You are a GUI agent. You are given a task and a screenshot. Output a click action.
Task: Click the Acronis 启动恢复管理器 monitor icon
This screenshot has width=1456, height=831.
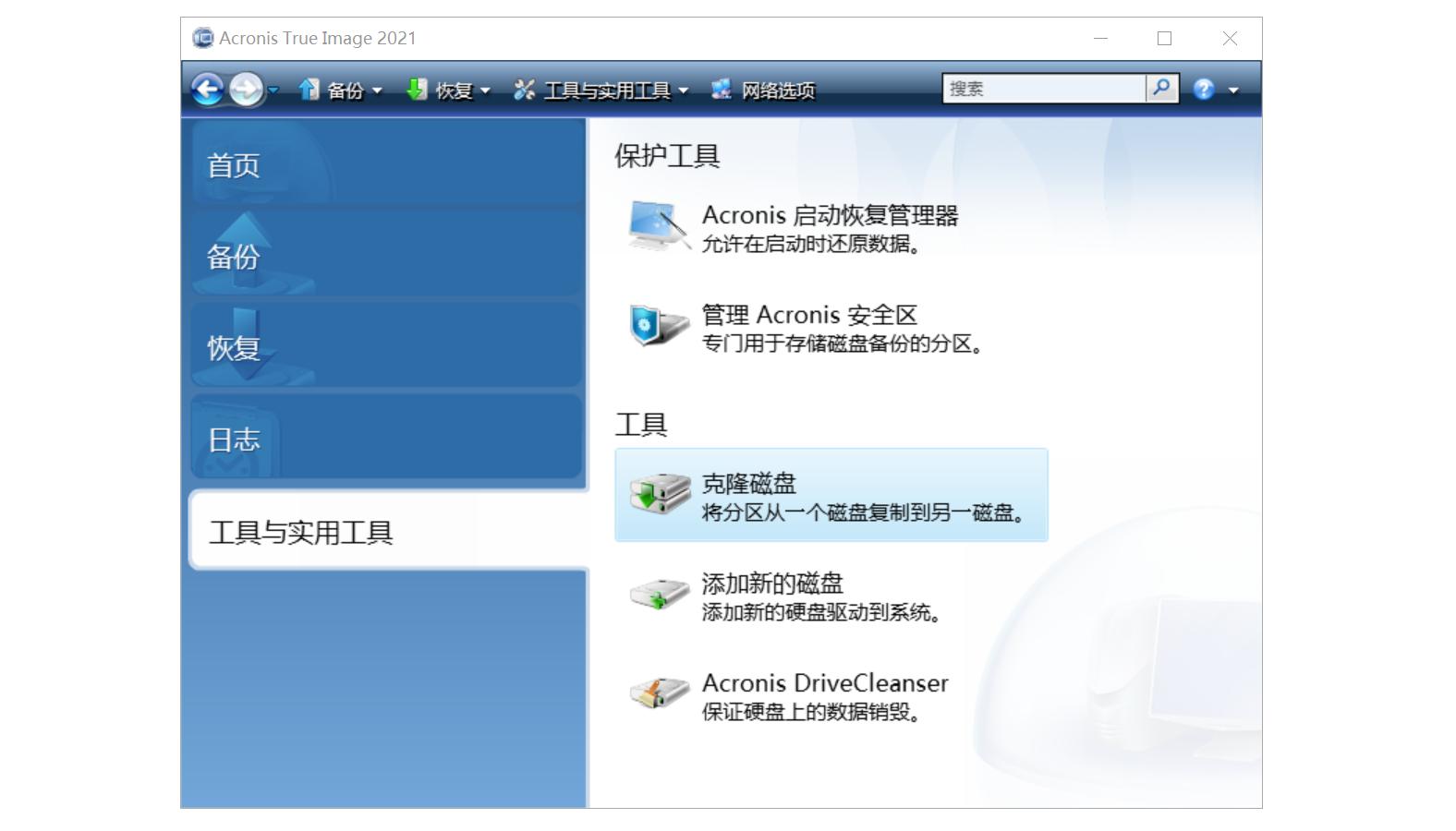(x=660, y=226)
